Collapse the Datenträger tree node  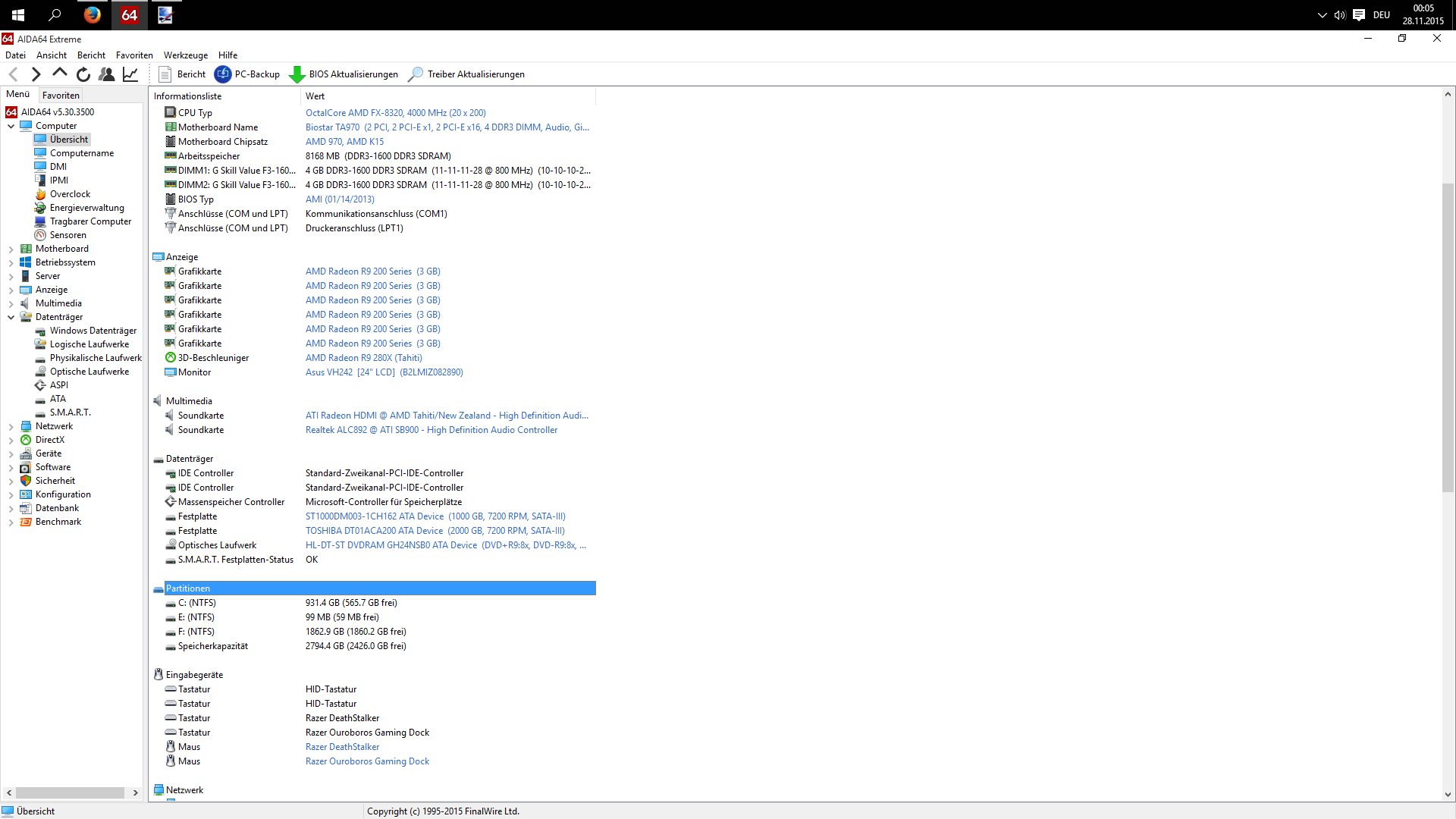(11, 317)
